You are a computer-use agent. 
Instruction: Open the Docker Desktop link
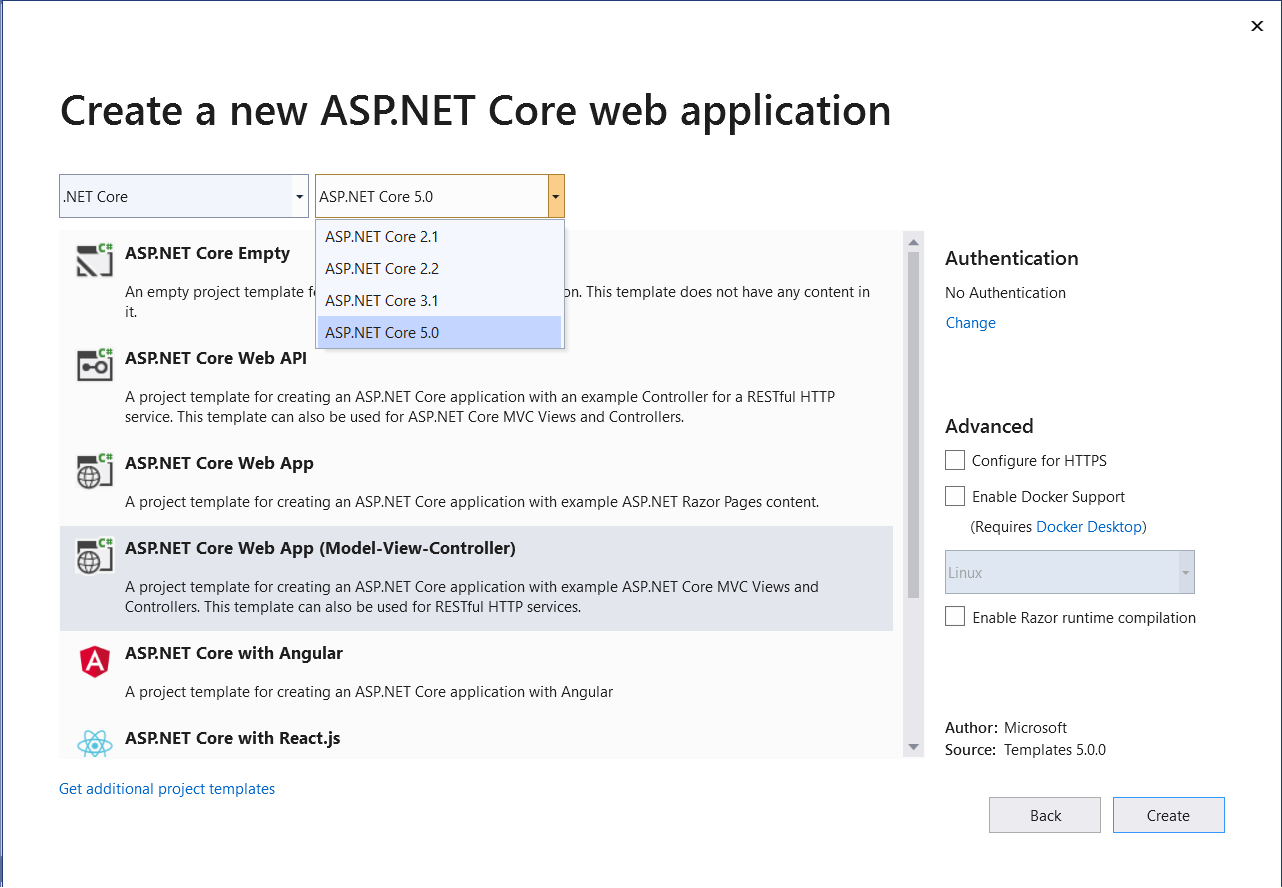1089,527
